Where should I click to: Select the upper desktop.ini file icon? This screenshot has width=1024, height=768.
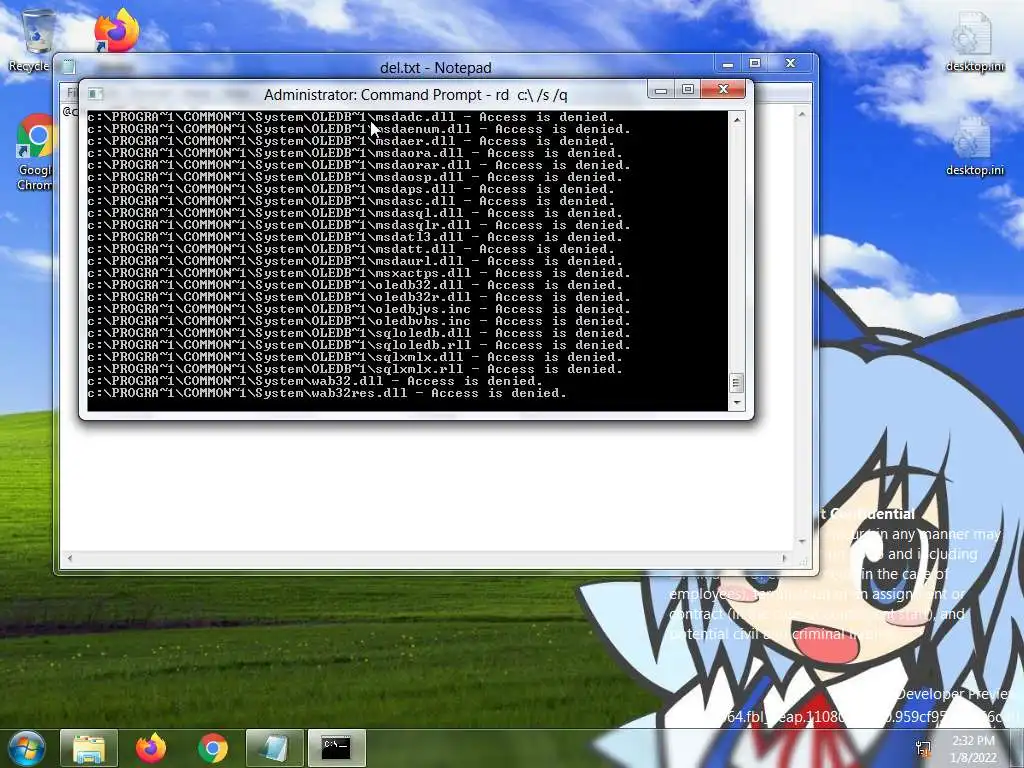pyautogui.click(x=974, y=40)
